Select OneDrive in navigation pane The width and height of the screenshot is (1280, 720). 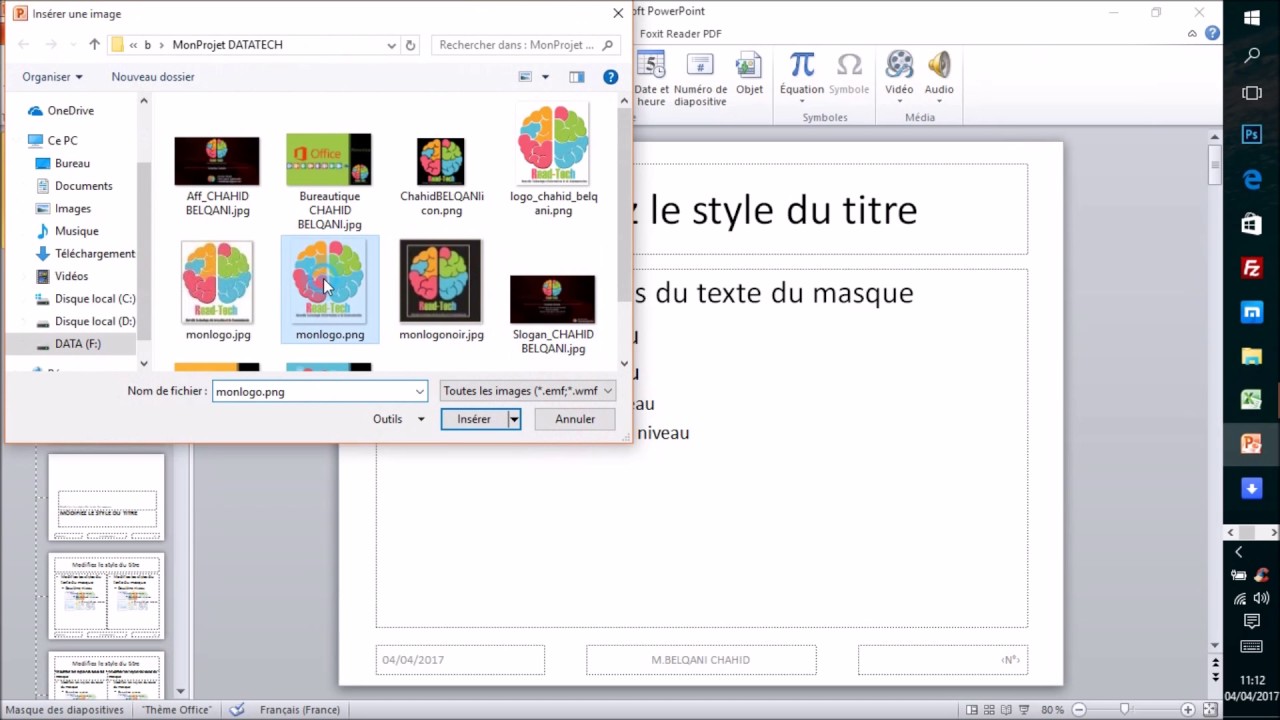(70, 111)
